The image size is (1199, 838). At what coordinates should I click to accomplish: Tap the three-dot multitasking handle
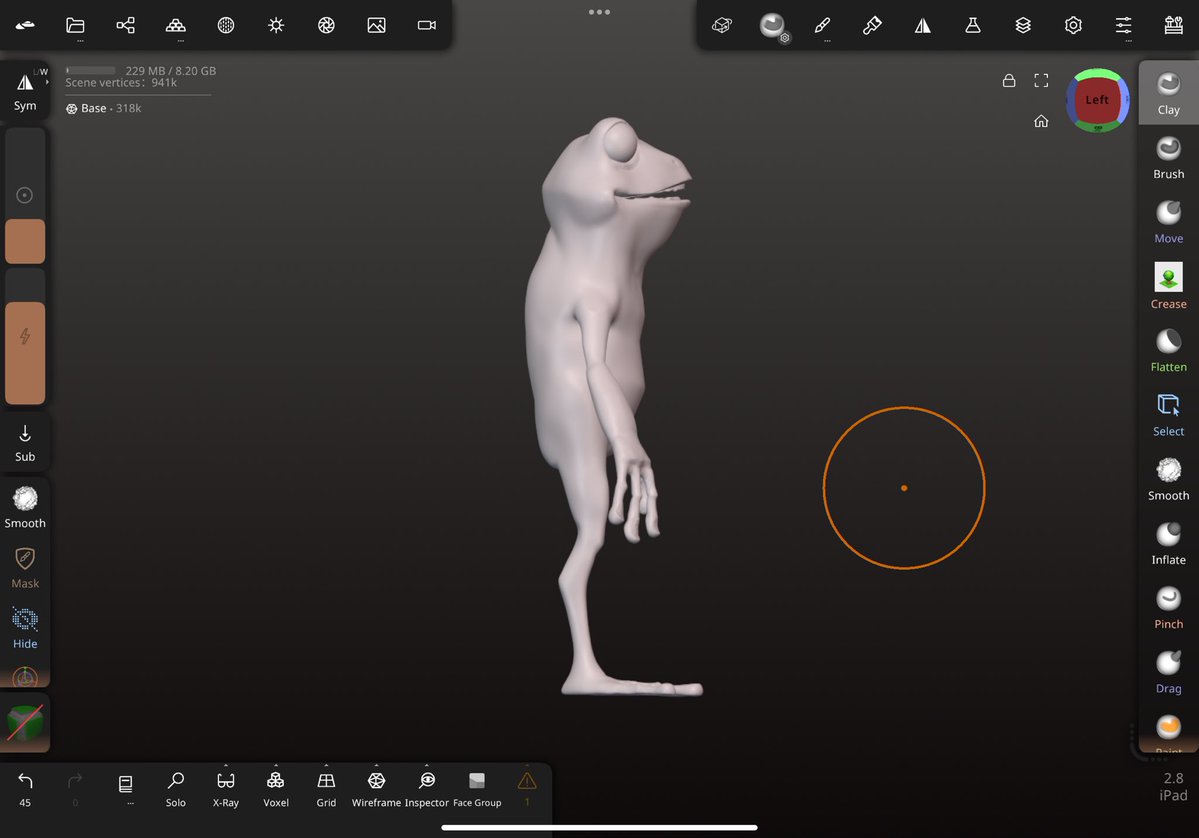click(600, 12)
